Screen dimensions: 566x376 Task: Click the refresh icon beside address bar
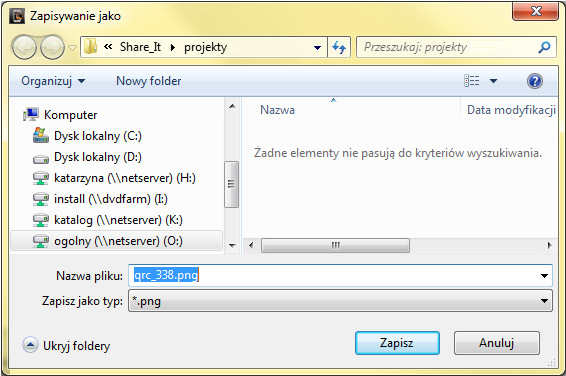coord(339,47)
